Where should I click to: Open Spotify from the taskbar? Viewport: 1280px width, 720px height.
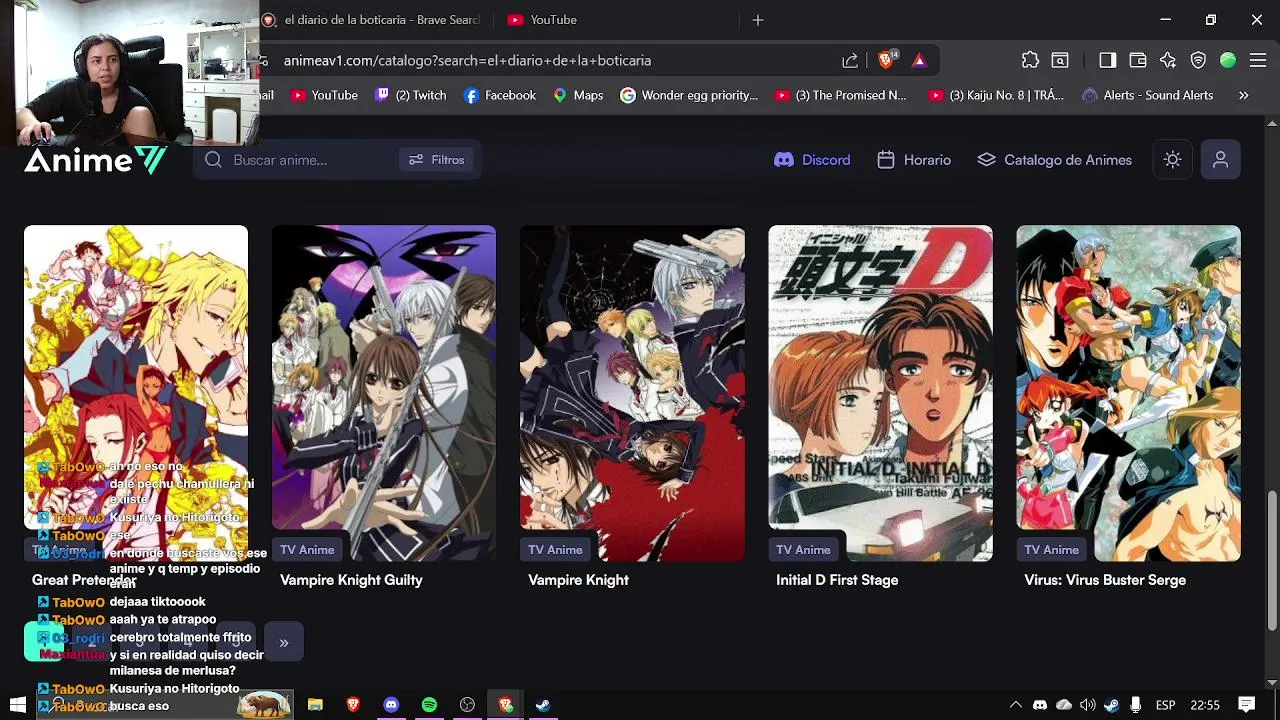click(x=429, y=705)
